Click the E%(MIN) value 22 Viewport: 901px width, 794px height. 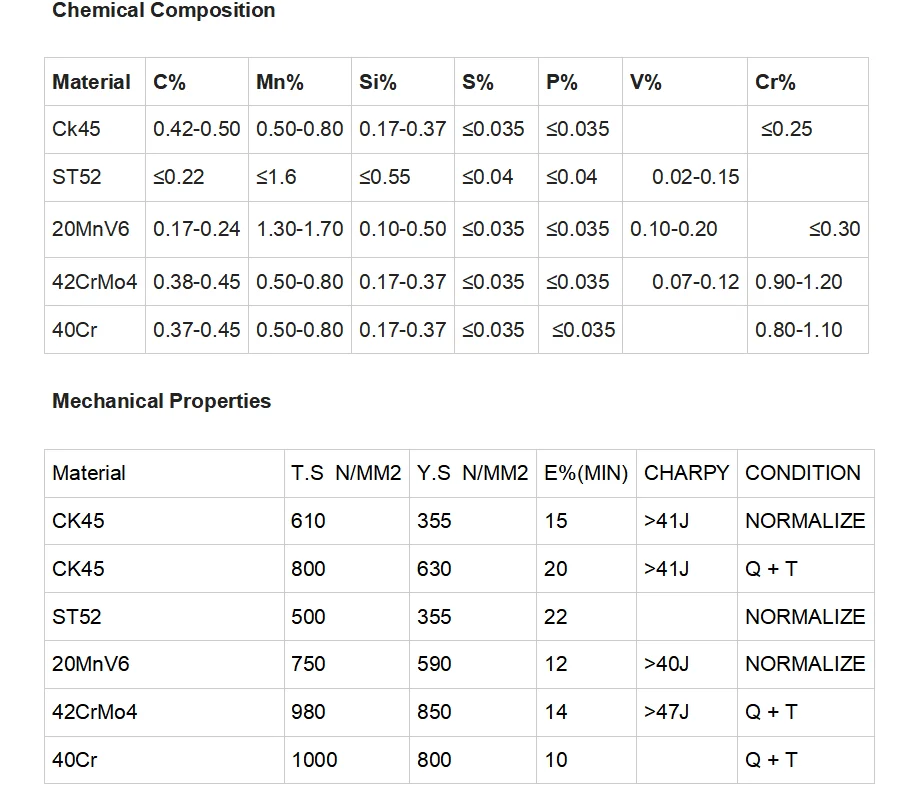[556, 617]
